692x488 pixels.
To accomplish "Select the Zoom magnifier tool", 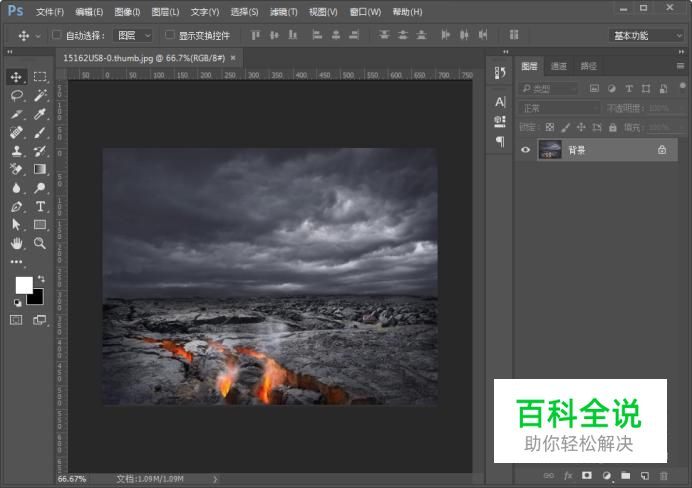I will click(x=40, y=243).
